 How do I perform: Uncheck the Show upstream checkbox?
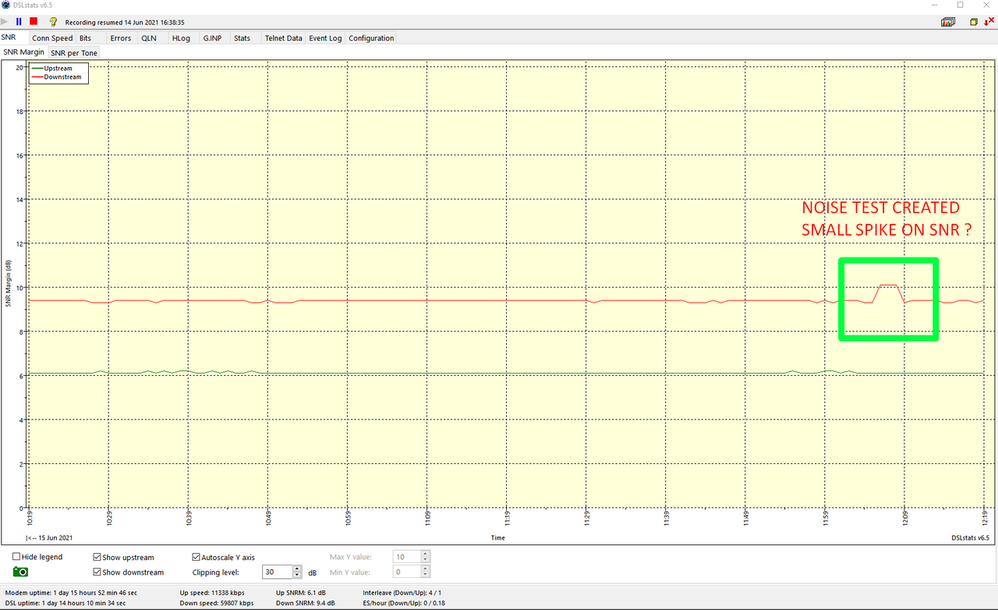pyautogui.click(x=97, y=557)
